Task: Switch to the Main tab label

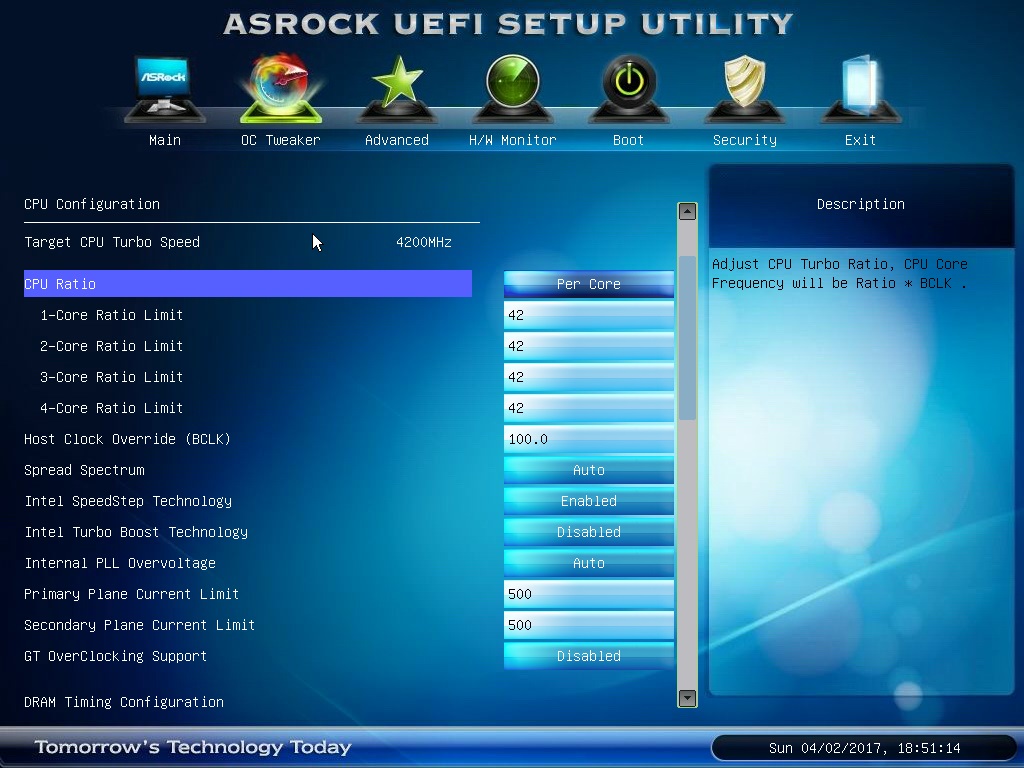Action: tap(165, 140)
